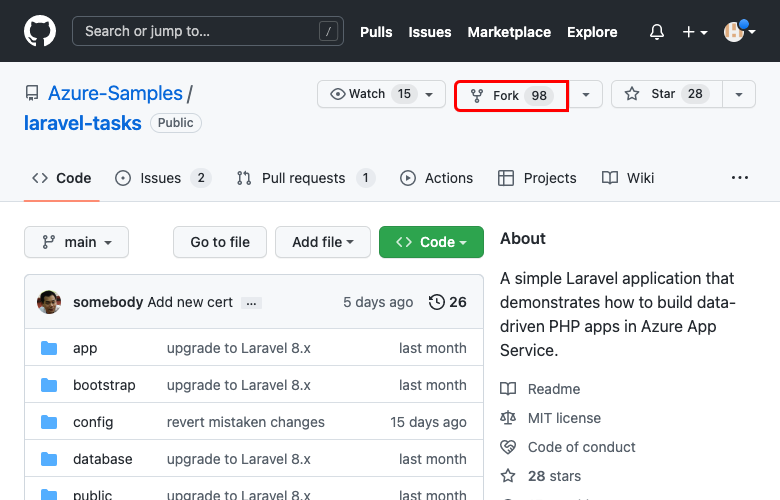Click the commit history clock icon
The height and width of the screenshot is (500, 780).
pyautogui.click(x=436, y=302)
